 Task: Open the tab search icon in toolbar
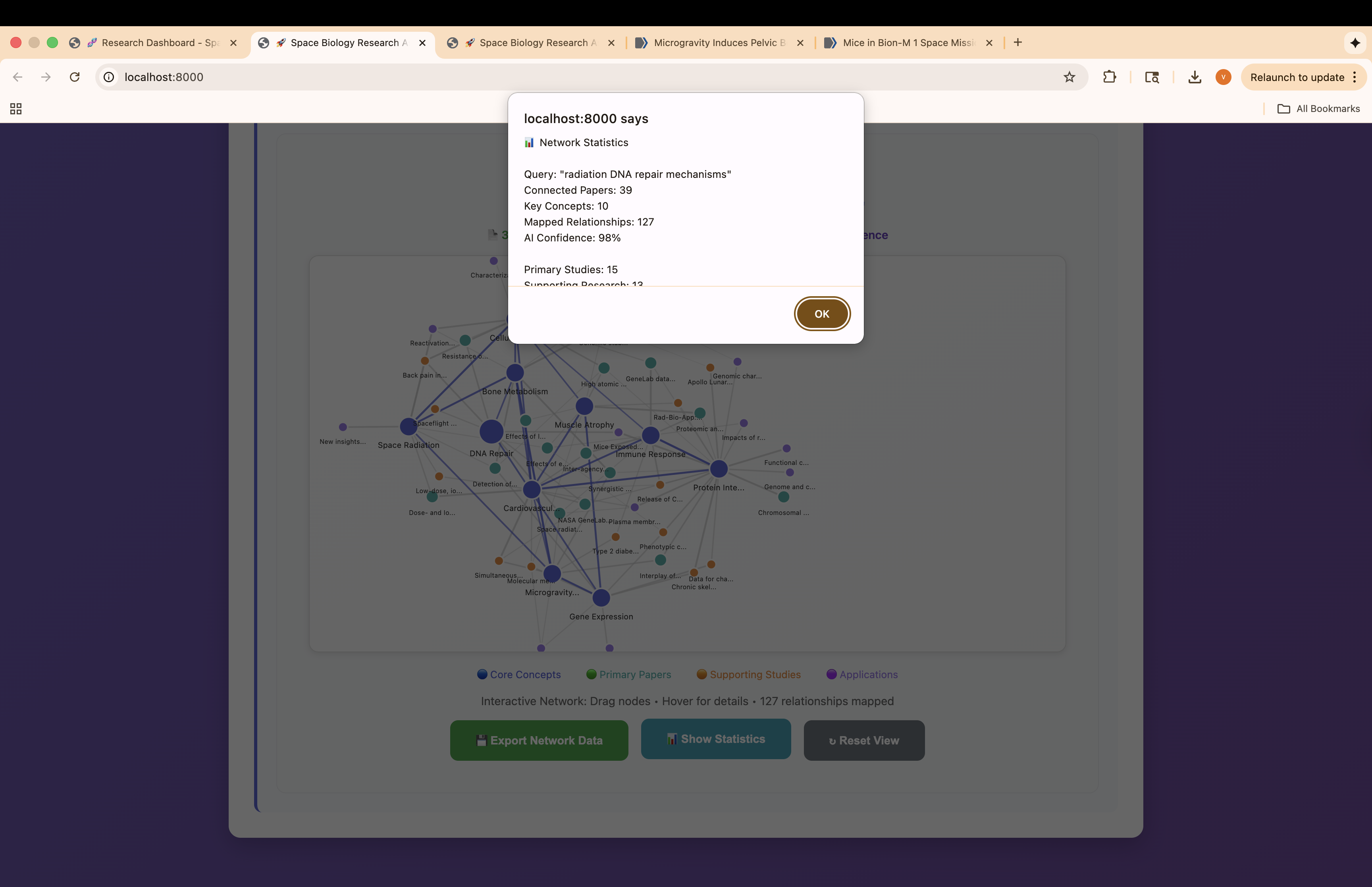point(1152,77)
